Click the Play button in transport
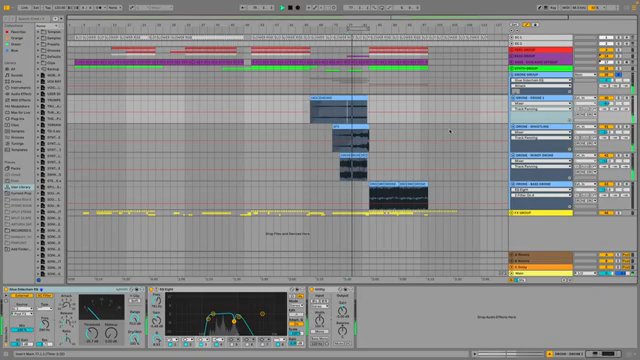Image resolution: width=640 pixels, height=360 pixels. [x=282, y=8]
